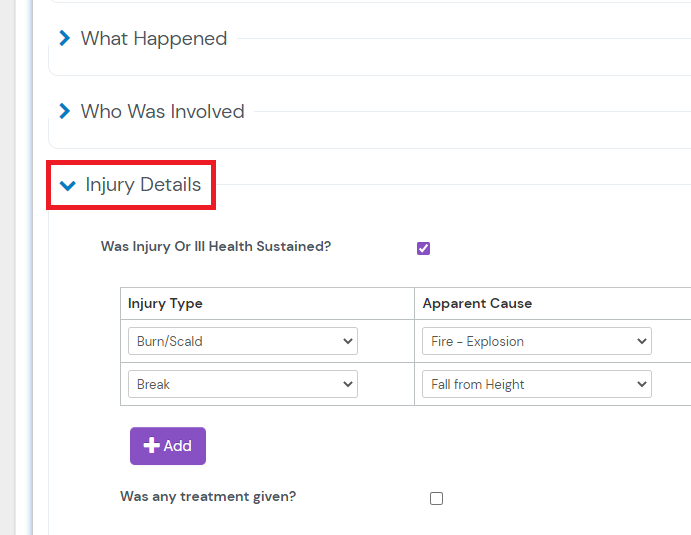Screen dimensions: 691x535
Task: Collapse the Injury Details section title
Action: 143,185
